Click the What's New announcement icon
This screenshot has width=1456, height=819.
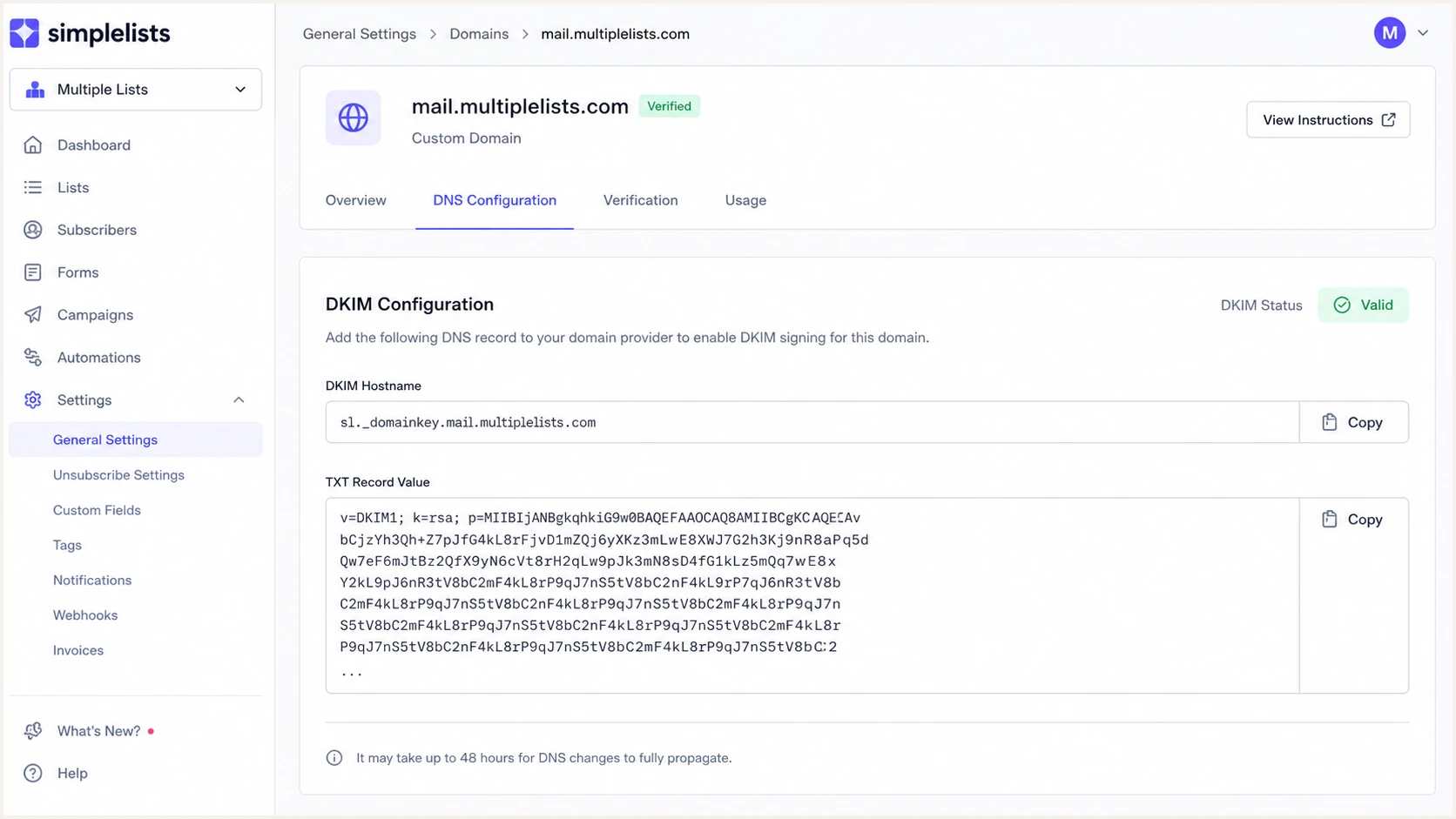[x=33, y=731]
